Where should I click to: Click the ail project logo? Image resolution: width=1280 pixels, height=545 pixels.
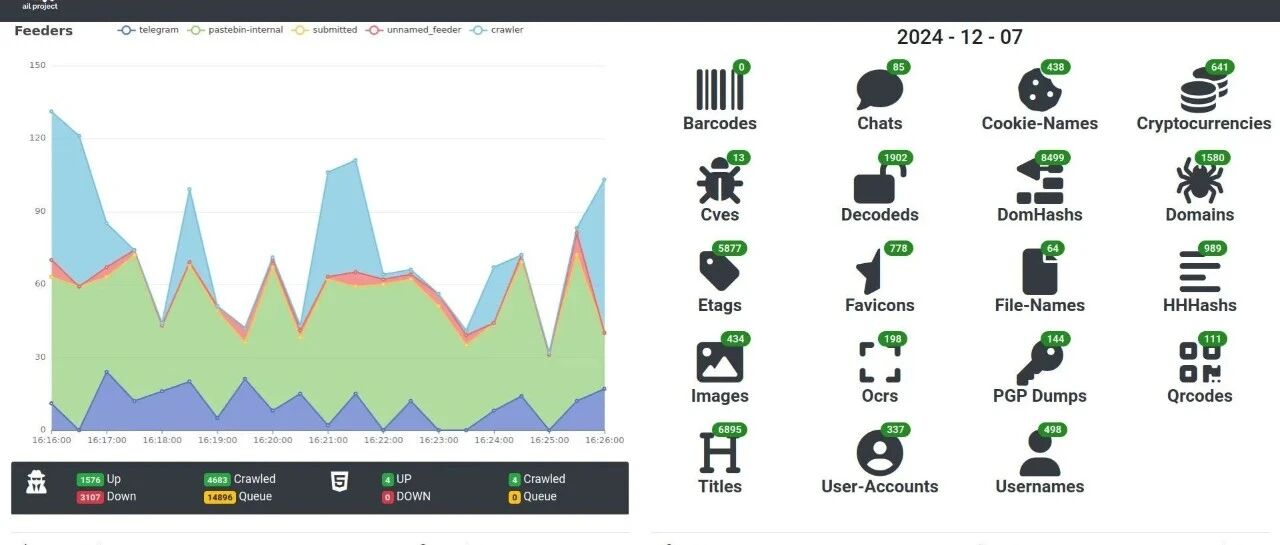click(40, 6)
